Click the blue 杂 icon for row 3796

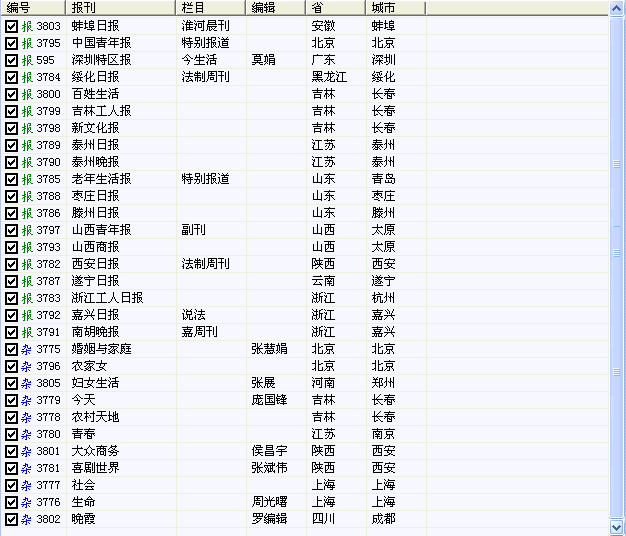click(x=27, y=366)
